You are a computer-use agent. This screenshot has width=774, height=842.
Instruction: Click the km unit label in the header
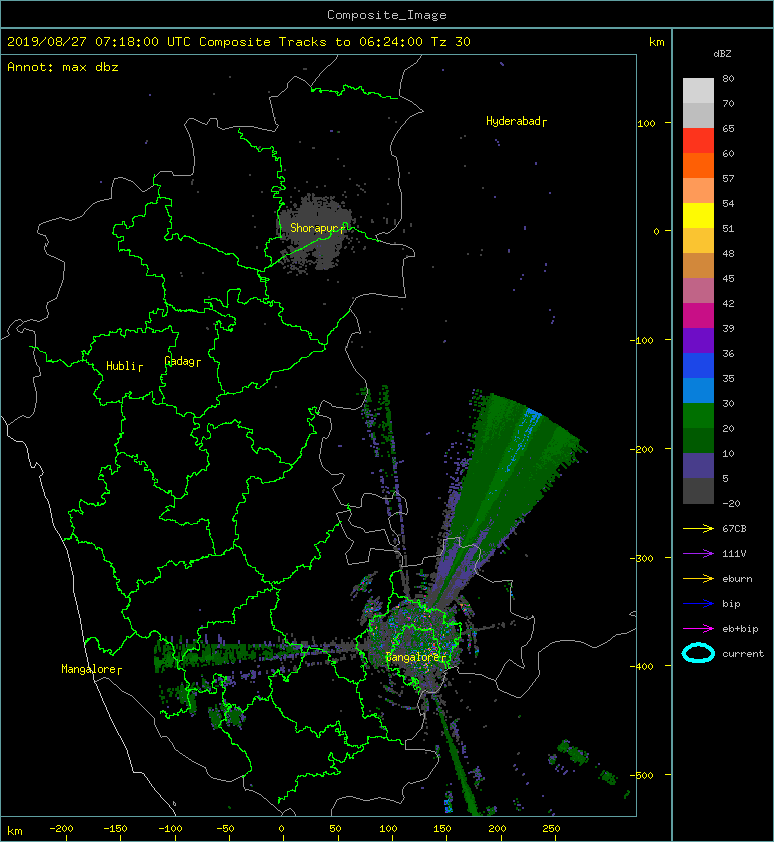(656, 42)
